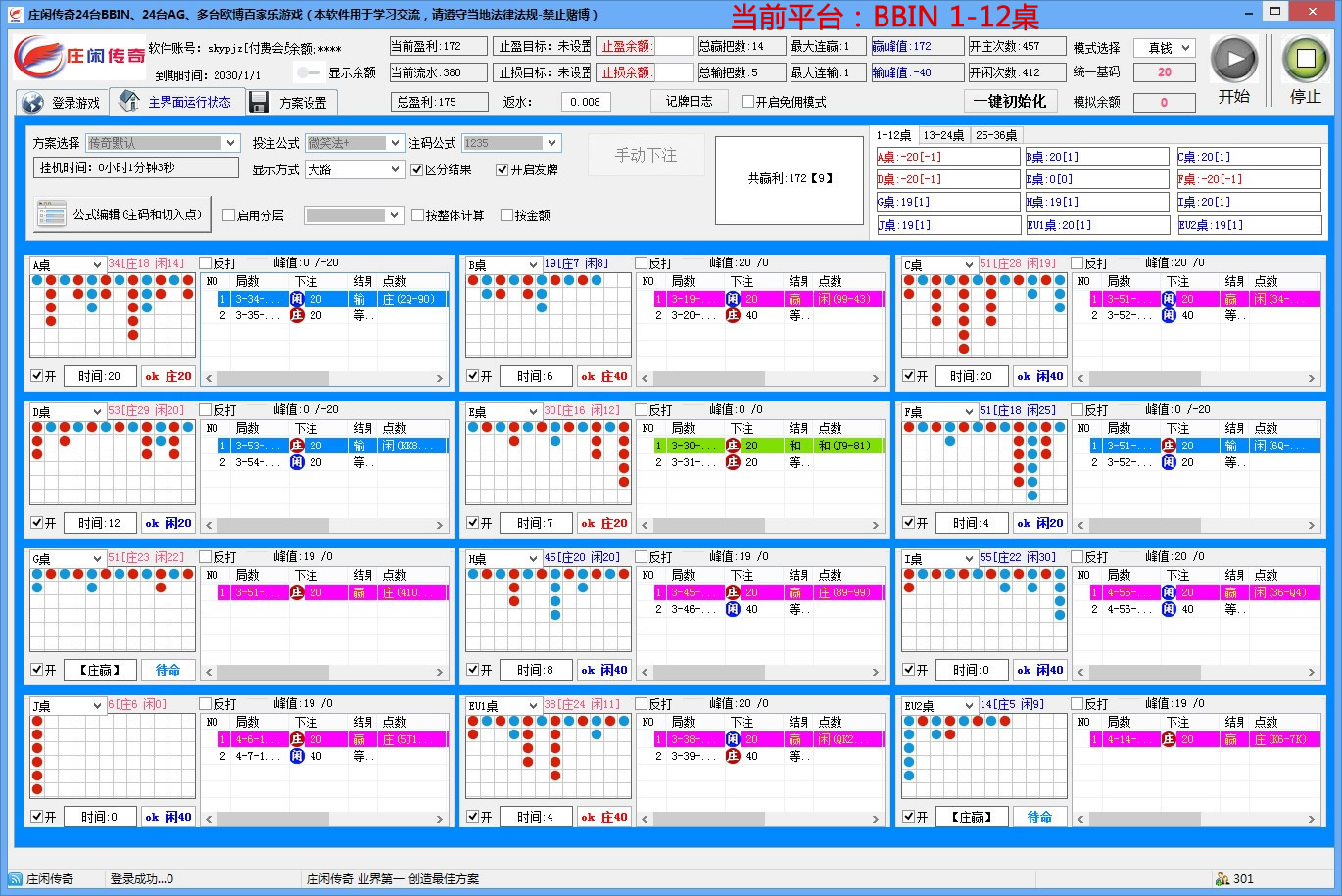Toggle the 显示余额 switch

[309, 72]
